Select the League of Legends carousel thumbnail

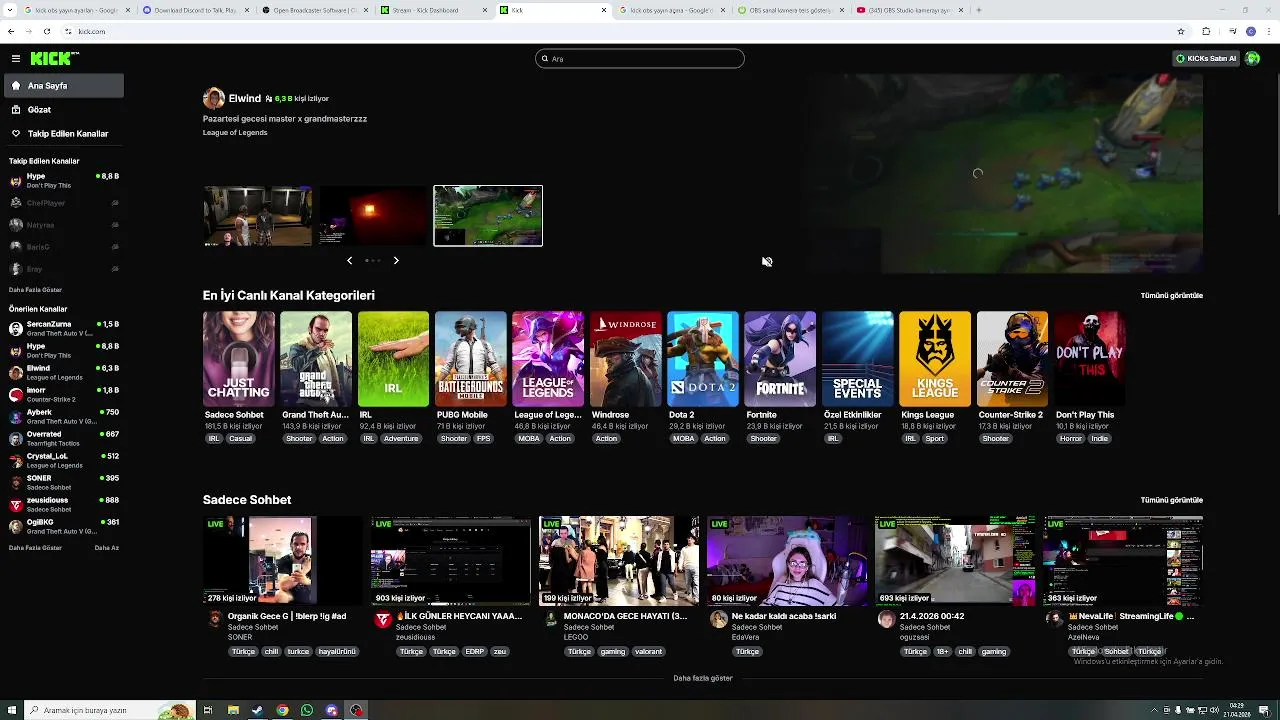[488, 215]
